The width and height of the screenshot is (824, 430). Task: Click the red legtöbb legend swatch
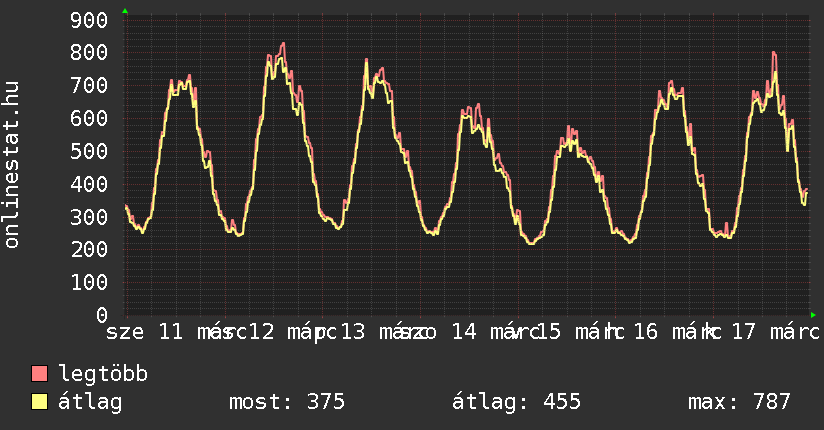click(40, 375)
